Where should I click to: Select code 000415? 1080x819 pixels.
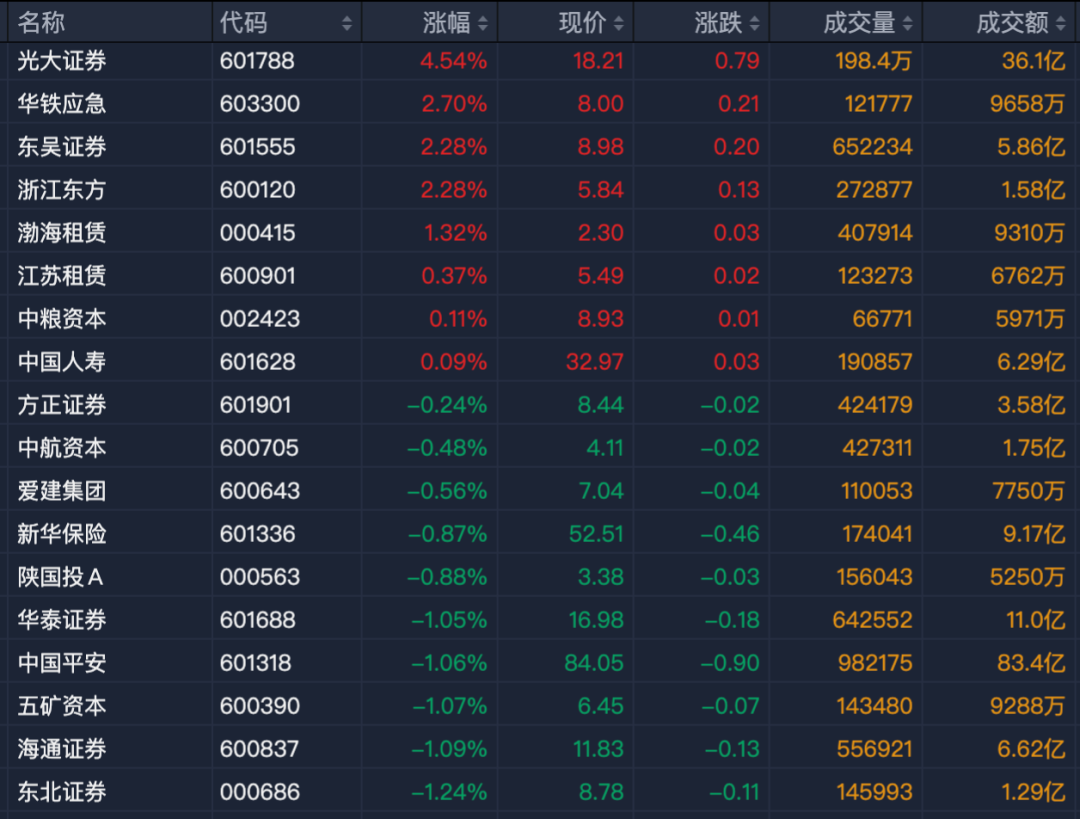(x=258, y=233)
